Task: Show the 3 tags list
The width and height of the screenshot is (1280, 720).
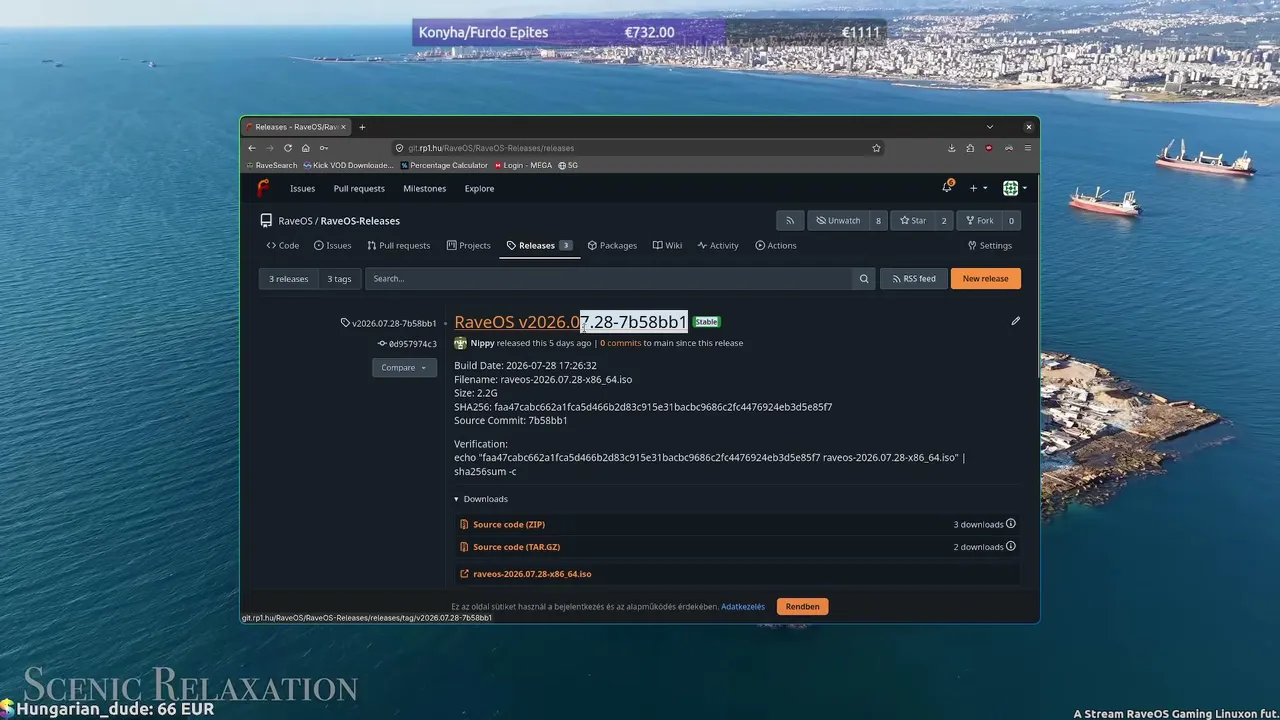Action: pyautogui.click(x=340, y=279)
